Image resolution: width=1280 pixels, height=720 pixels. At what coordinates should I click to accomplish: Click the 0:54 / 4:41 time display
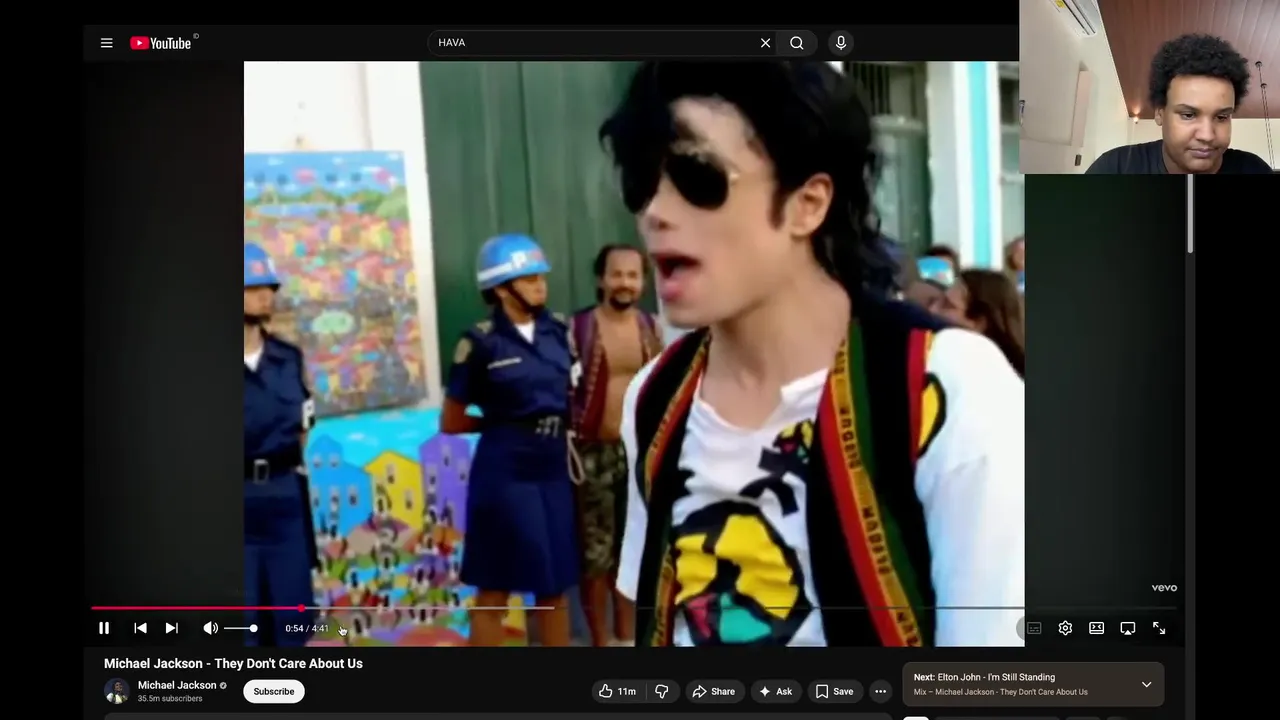307,628
